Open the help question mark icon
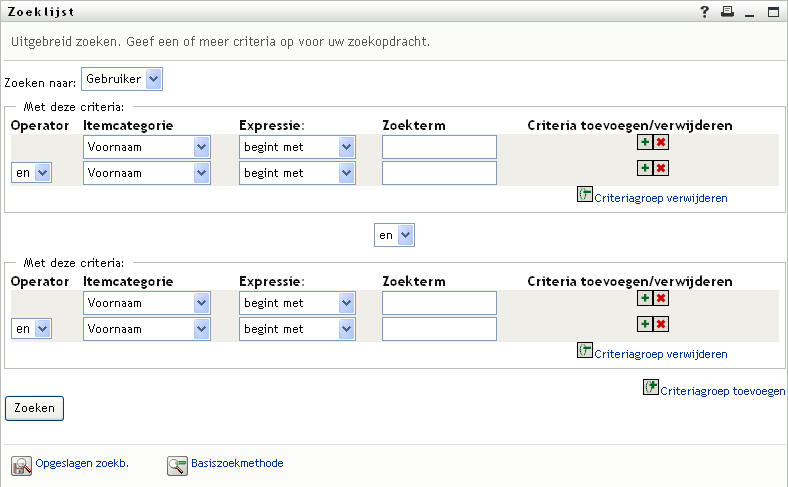 click(x=705, y=12)
